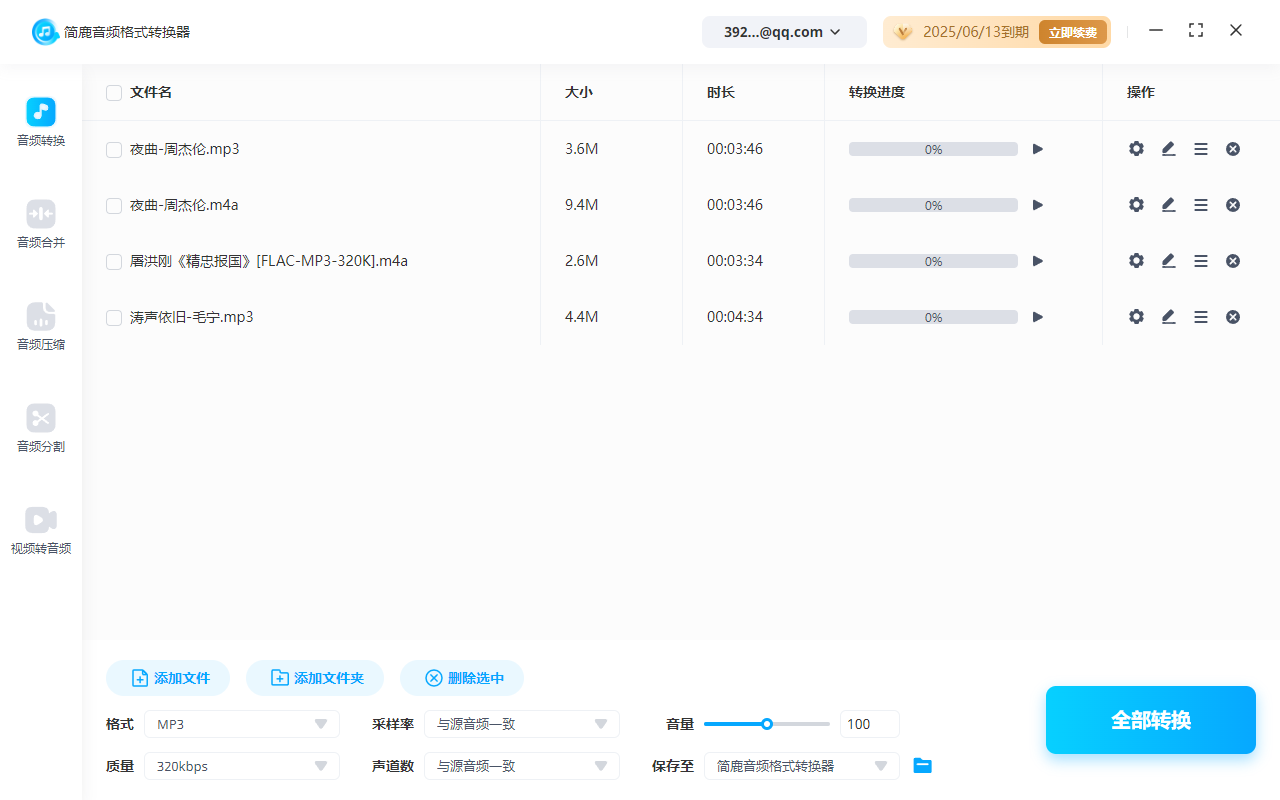
Task: Switch to 音频合并 in the sidebar
Action: (41, 225)
